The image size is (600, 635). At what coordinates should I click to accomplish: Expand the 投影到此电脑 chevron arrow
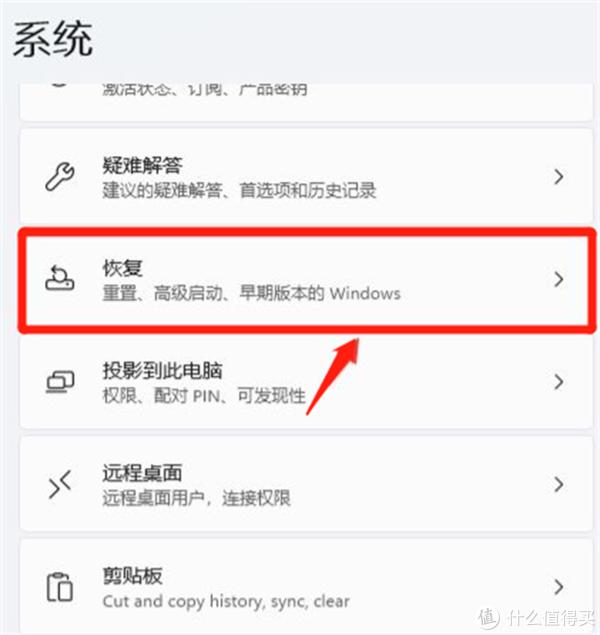(559, 381)
